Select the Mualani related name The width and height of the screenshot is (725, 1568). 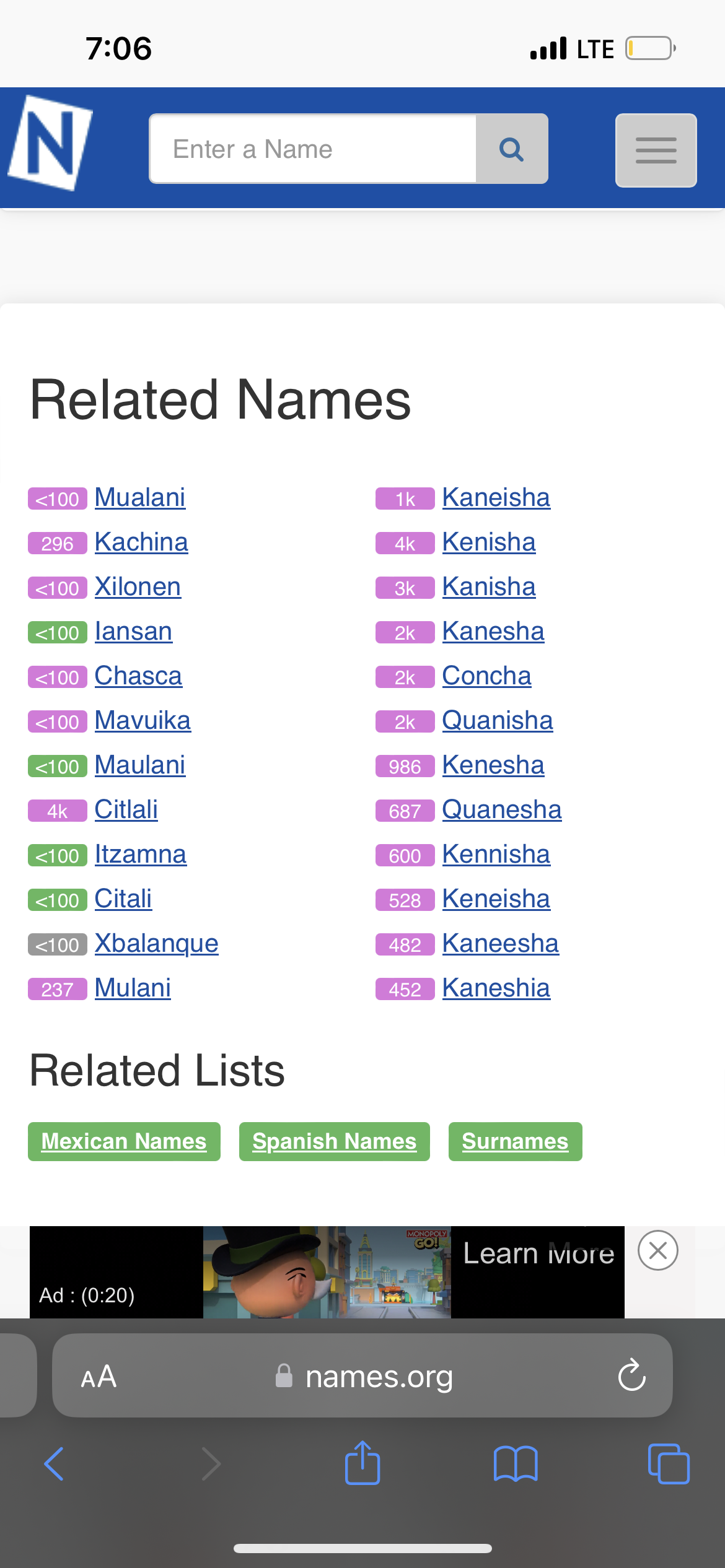point(140,497)
